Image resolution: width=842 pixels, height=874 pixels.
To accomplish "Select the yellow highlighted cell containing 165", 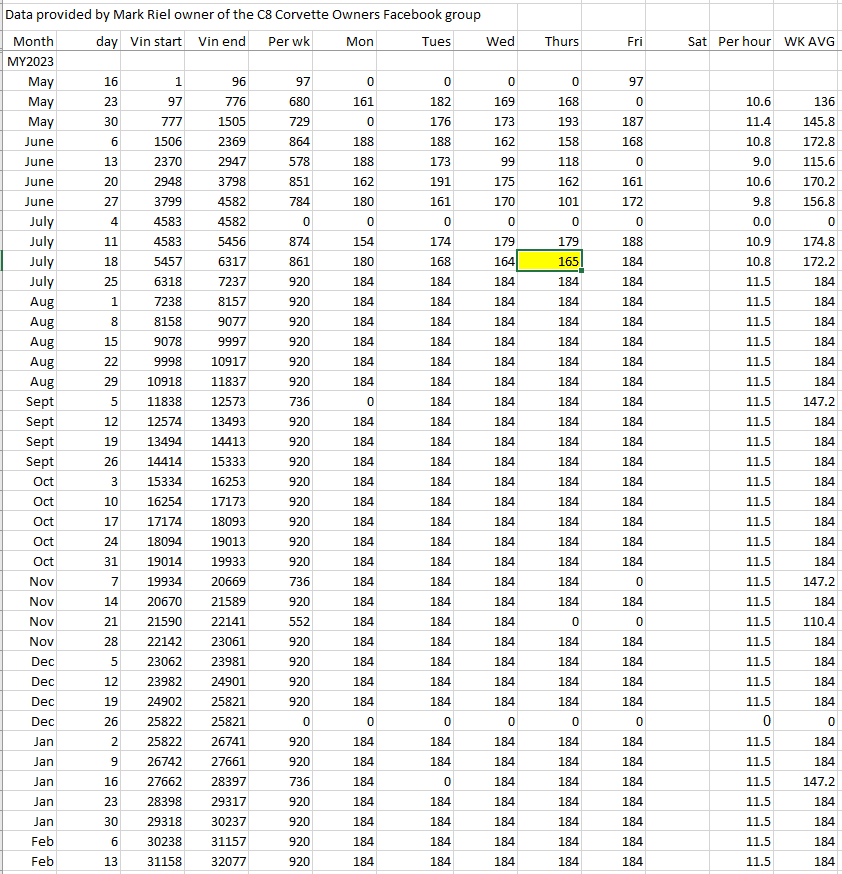I will coord(549,261).
